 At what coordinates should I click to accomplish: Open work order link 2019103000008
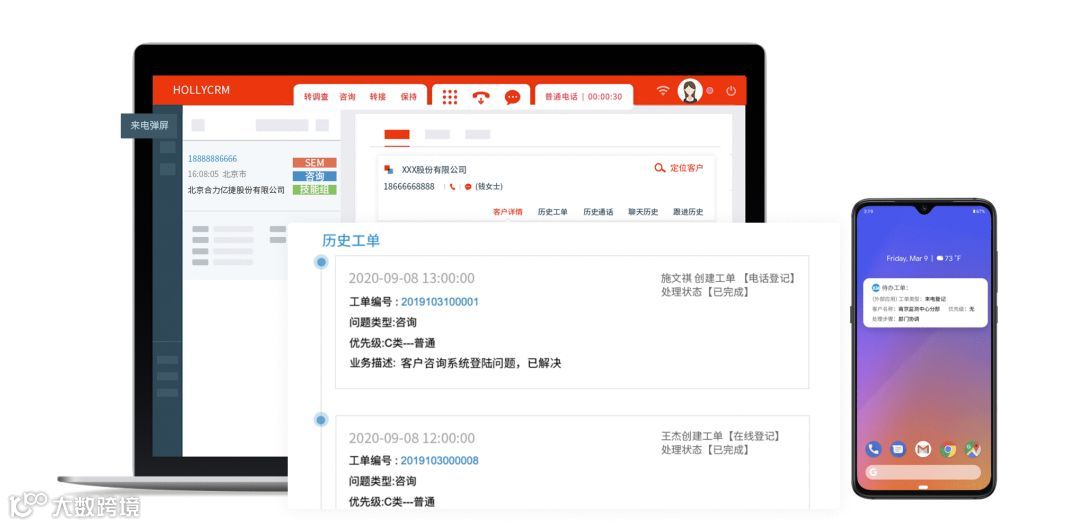(439, 461)
